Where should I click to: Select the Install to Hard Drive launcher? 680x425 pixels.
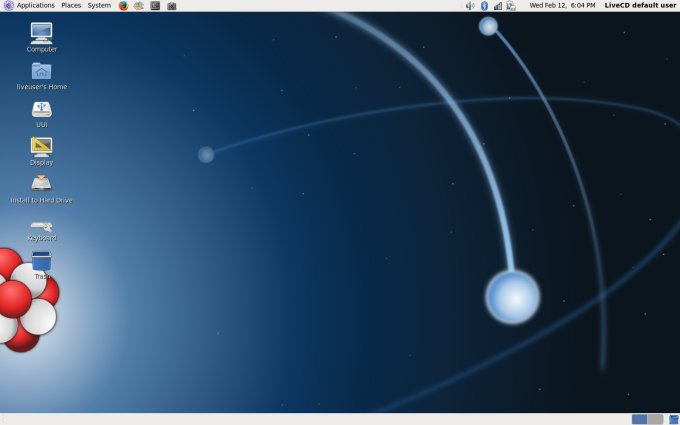pyautogui.click(x=42, y=189)
